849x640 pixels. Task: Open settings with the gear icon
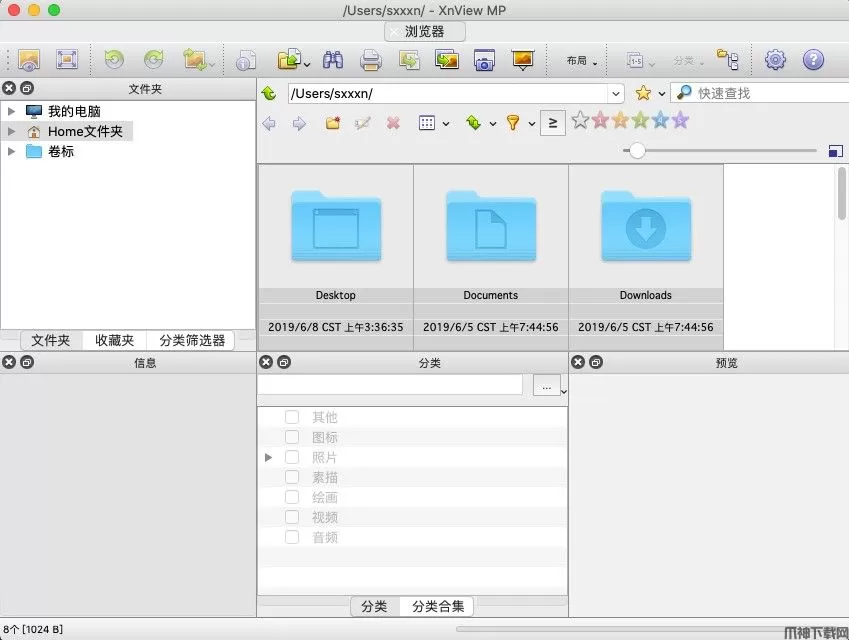[775, 60]
